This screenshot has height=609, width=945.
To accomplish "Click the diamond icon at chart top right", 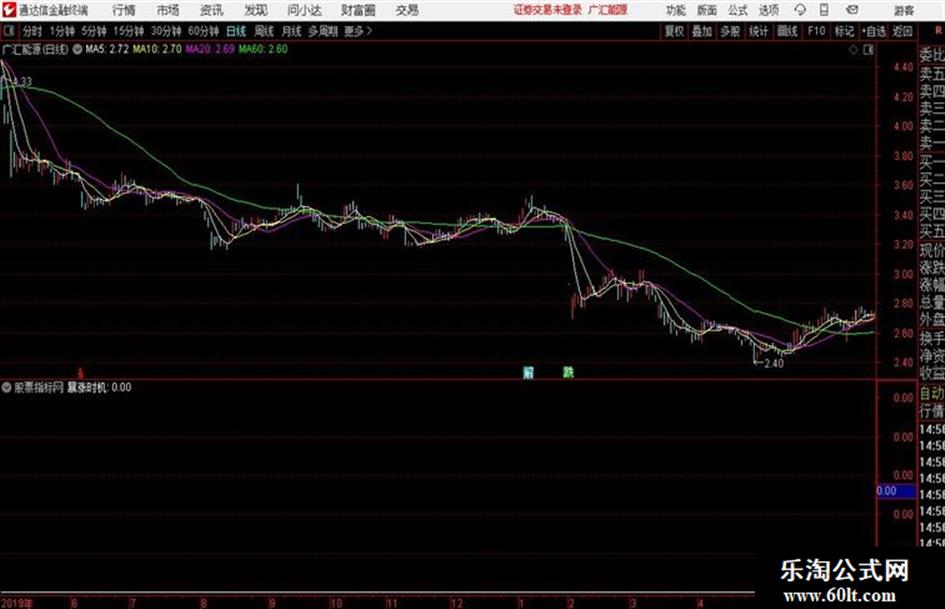I will click(853, 50).
